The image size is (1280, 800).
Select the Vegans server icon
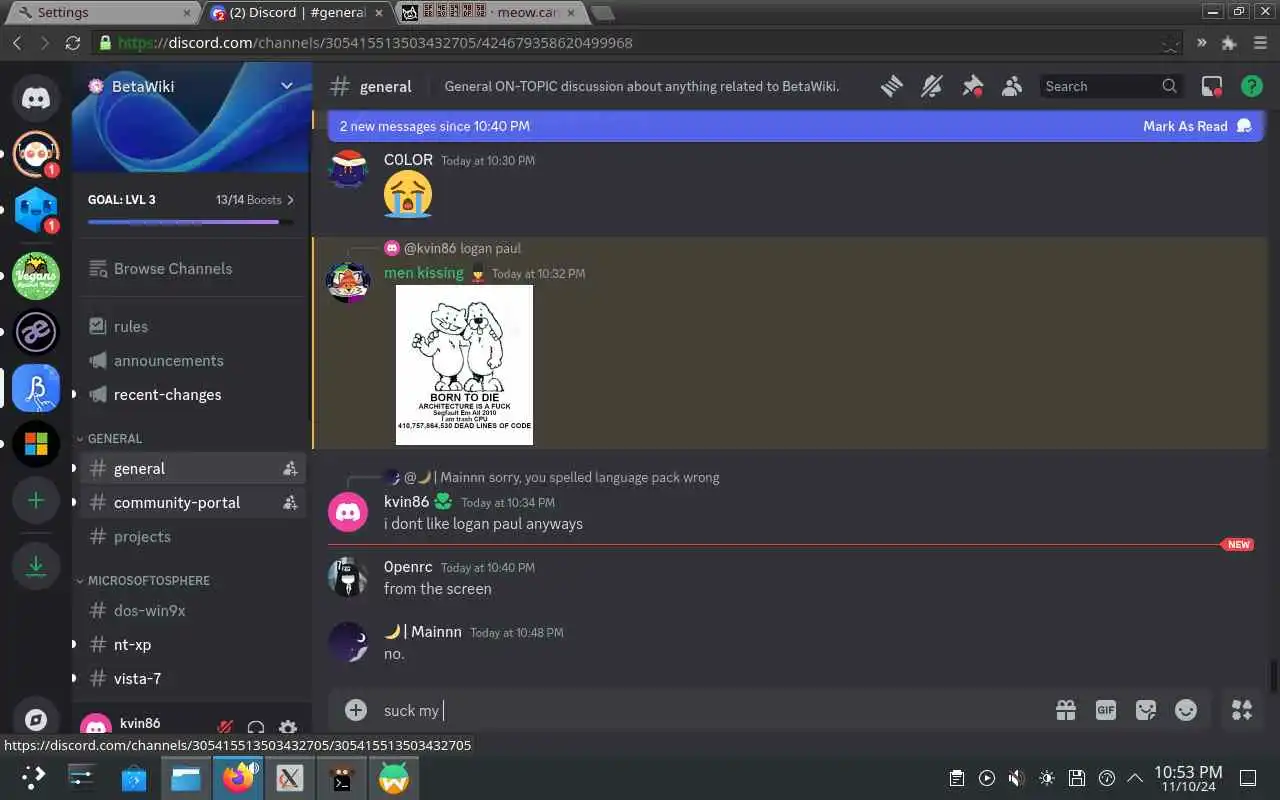coord(36,276)
